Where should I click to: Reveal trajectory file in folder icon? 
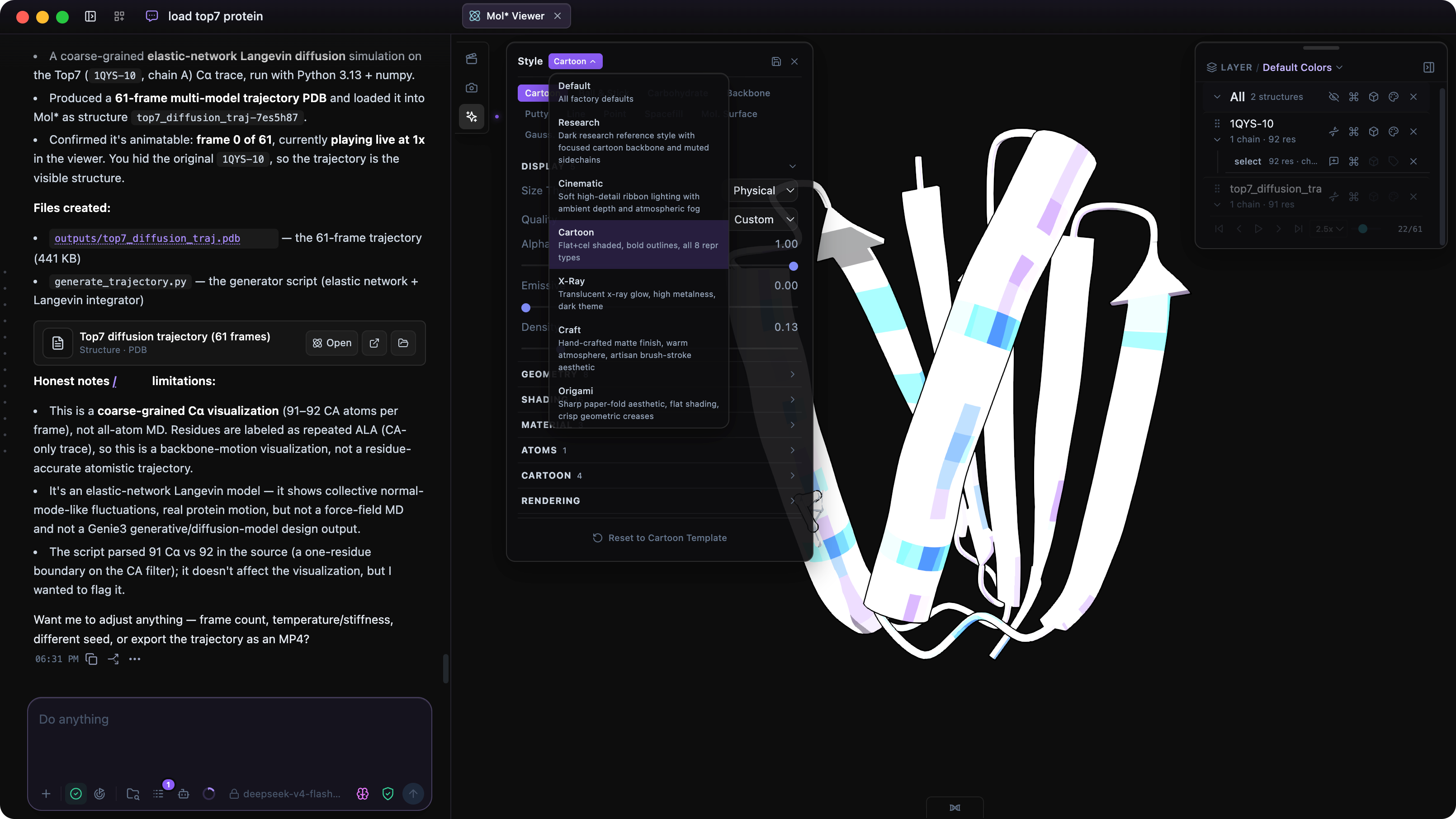click(x=403, y=343)
